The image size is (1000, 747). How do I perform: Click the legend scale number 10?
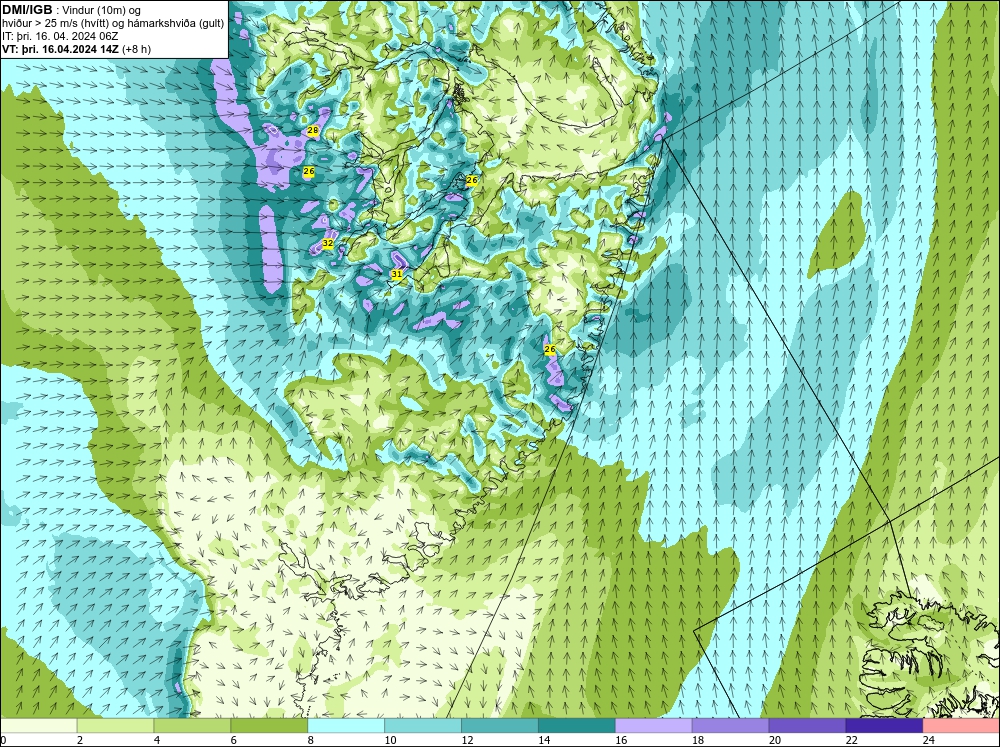click(390, 740)
